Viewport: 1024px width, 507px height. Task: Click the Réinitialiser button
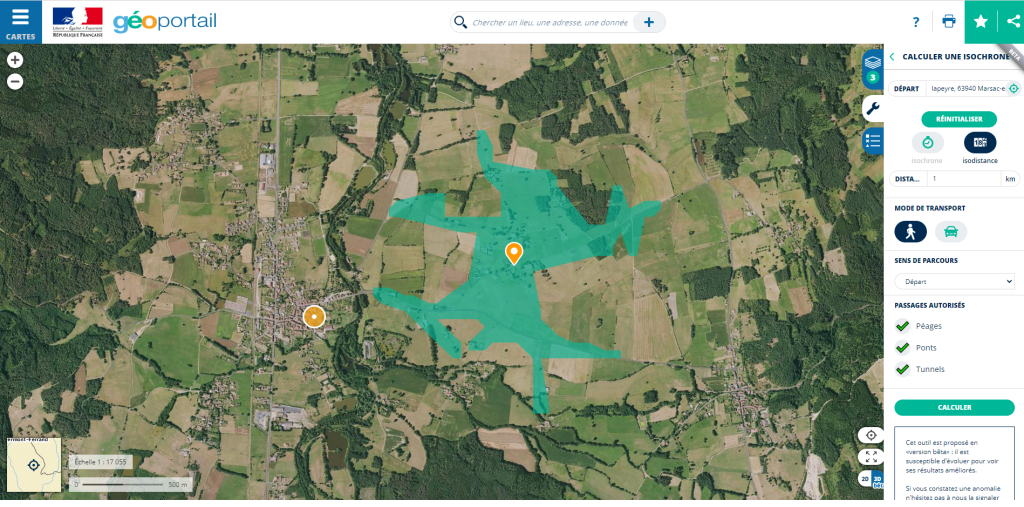click(x=958, y=119)
